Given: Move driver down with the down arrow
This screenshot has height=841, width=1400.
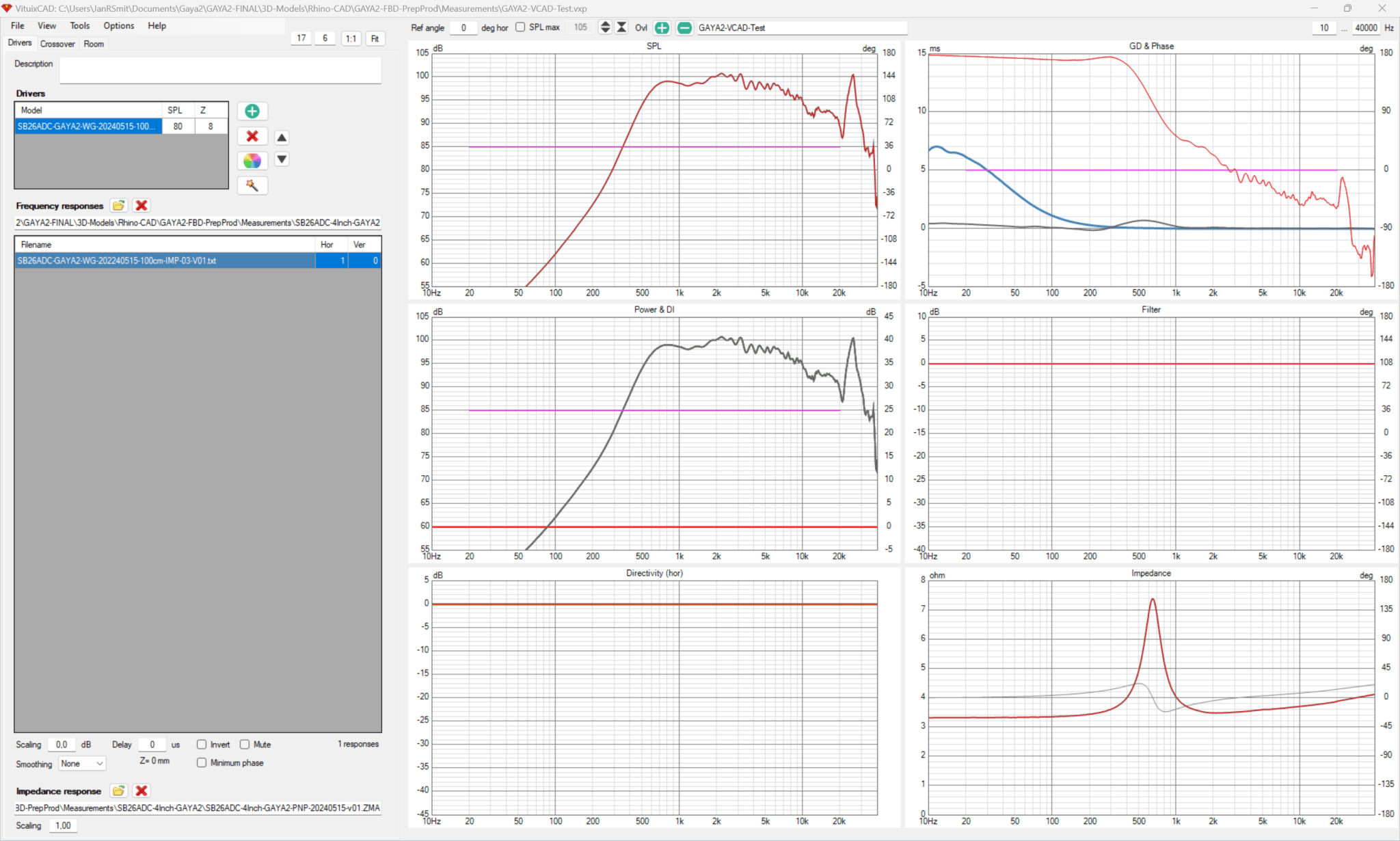Looking at the screenshot, I should pos(282,159).
